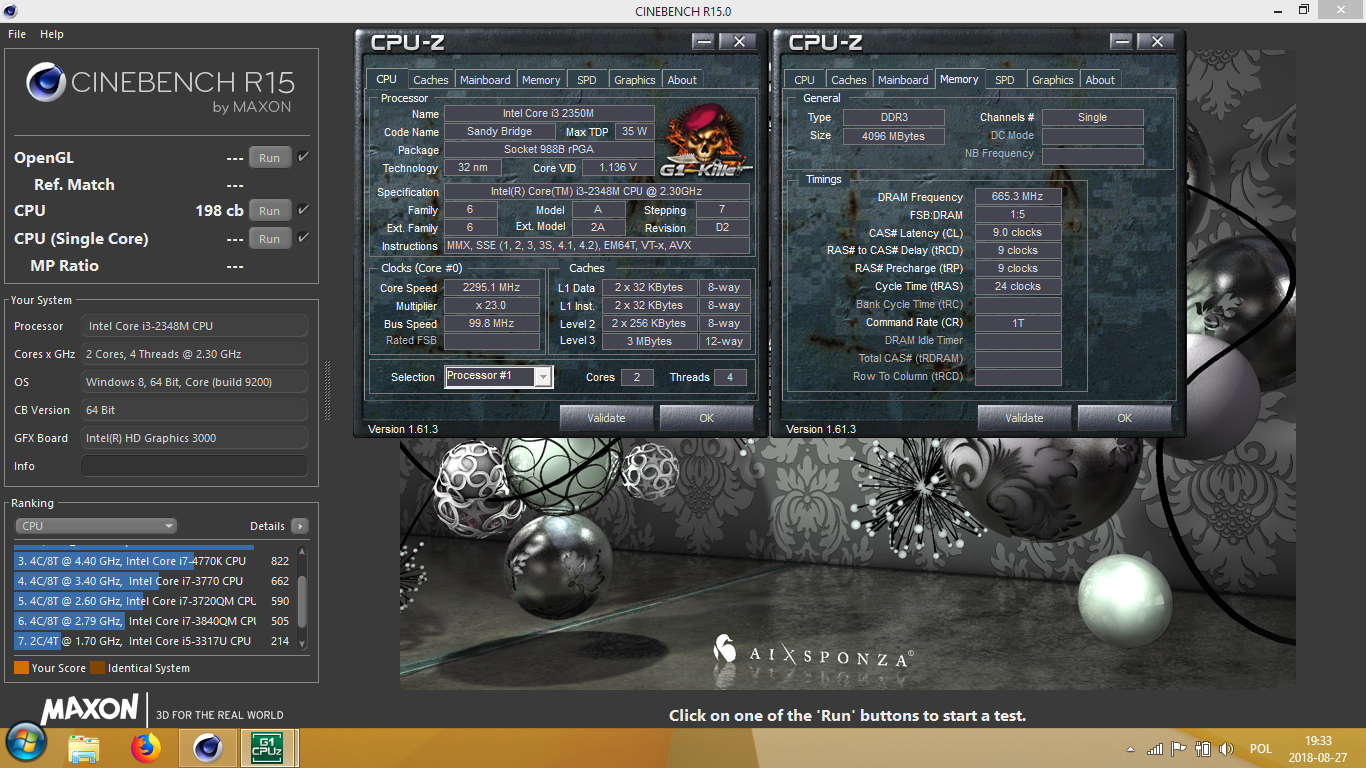The width and height of the screenshot is (1366, 768).
Task: Click OK in left CPU-Z window
Action: pyautogui.click(x=707, y=418)
